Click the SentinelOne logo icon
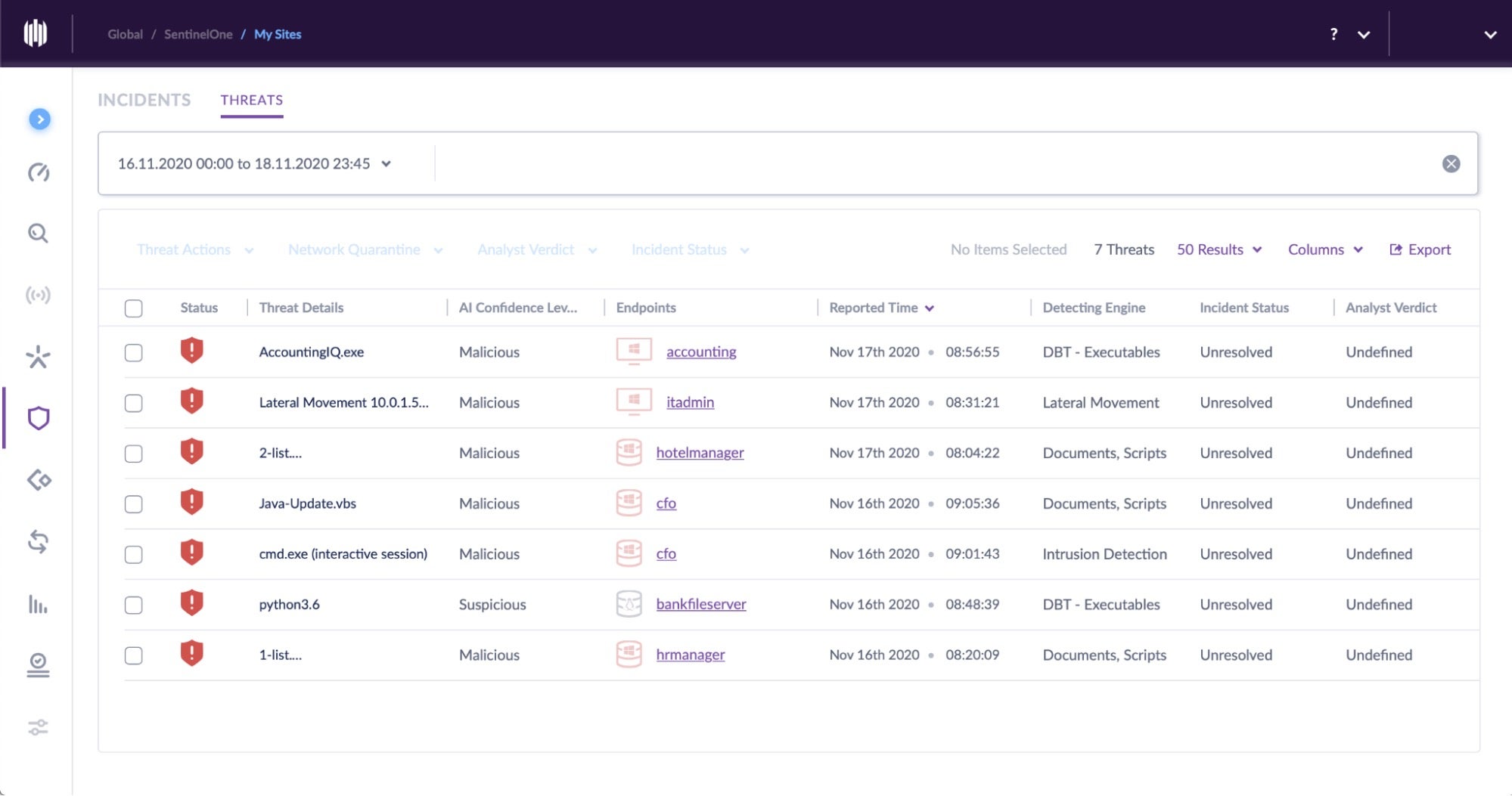 (x=36, y=33)
